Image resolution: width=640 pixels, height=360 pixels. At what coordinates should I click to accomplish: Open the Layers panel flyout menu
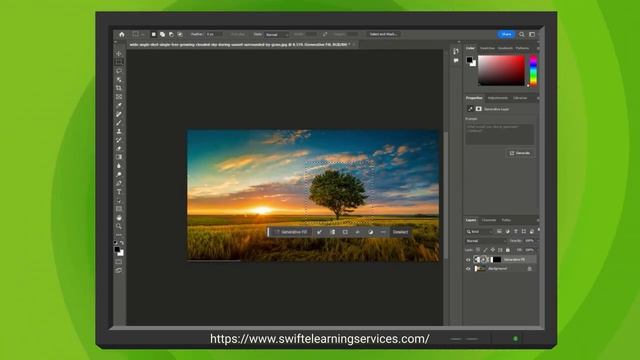click(x=538, y=220)
